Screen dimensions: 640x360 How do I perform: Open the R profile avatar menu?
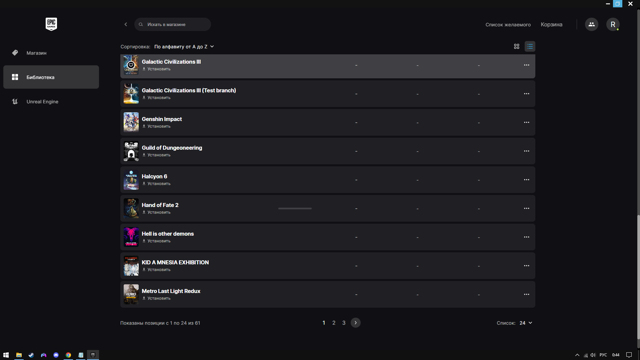coord(613,24)
